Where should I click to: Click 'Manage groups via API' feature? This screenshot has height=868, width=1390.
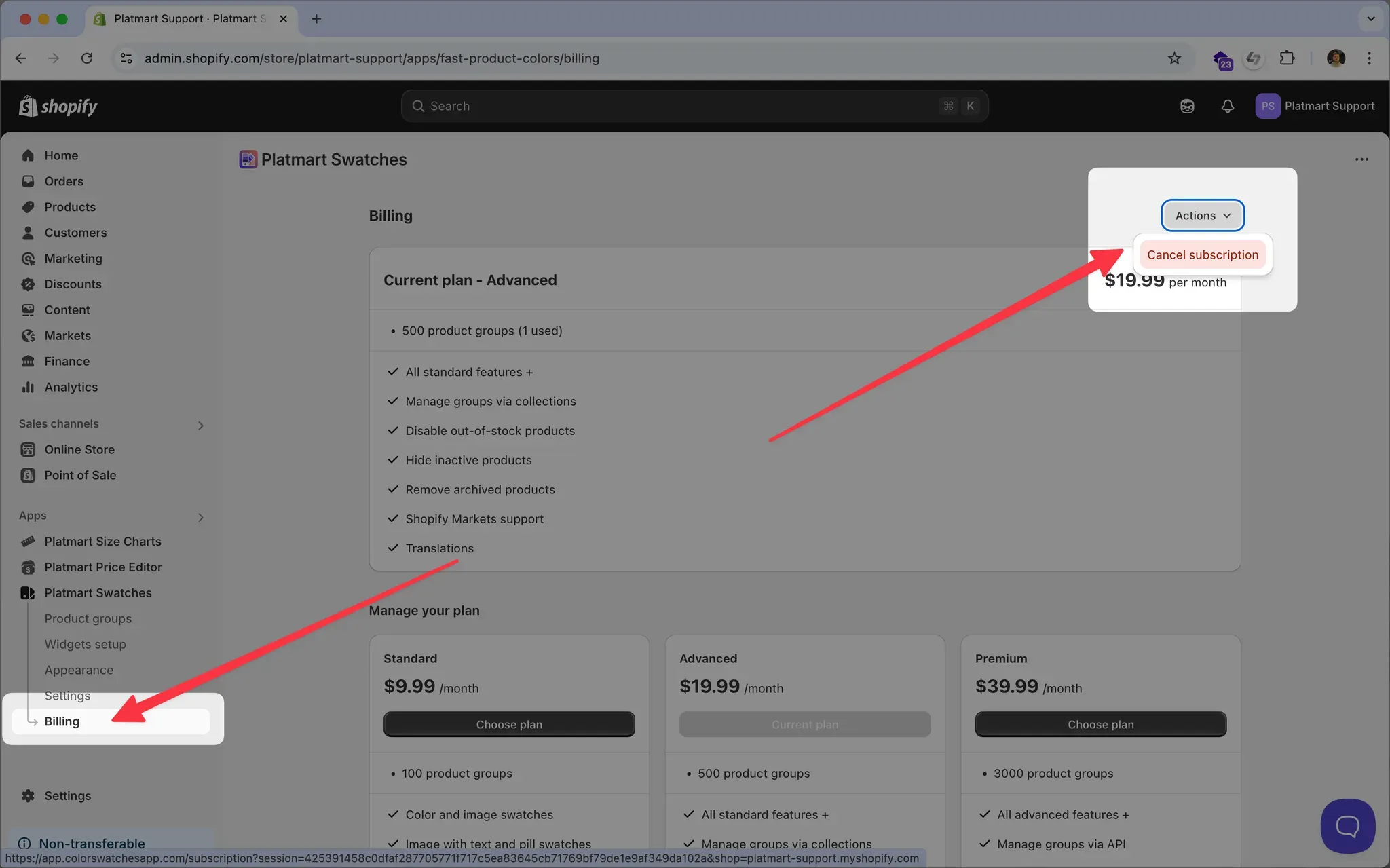(1061, 844)
